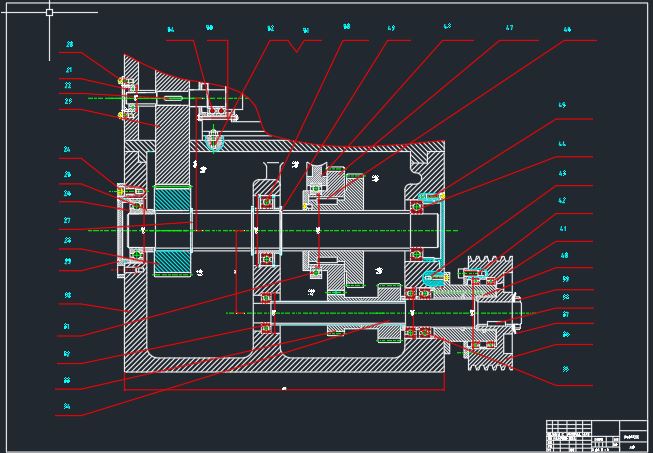Select part callout number 44

coord(562,144)
